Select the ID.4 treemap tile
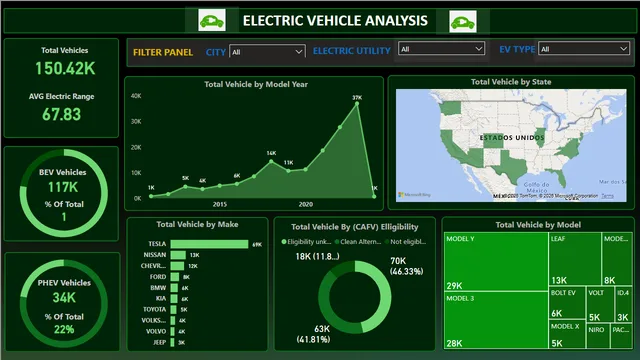Image resolution: width=640 pixels, height=360 pixels. click(624, 304)
